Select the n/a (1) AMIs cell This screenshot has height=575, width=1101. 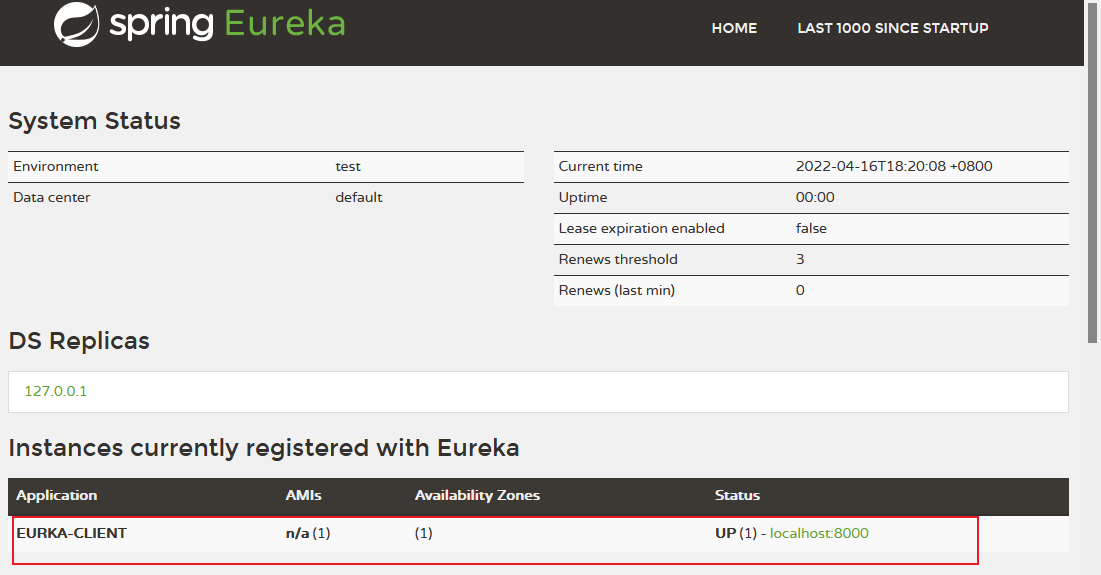coord(308,533)
